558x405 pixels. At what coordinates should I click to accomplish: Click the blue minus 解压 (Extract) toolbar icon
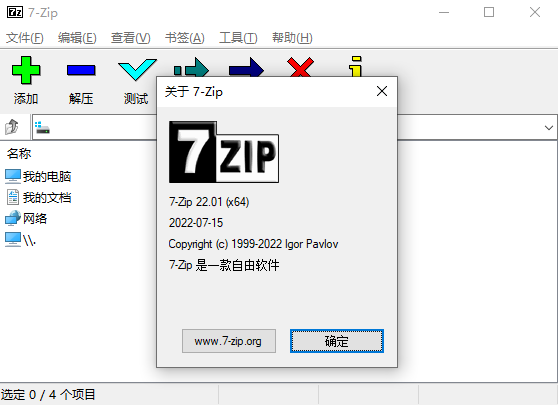81,70
